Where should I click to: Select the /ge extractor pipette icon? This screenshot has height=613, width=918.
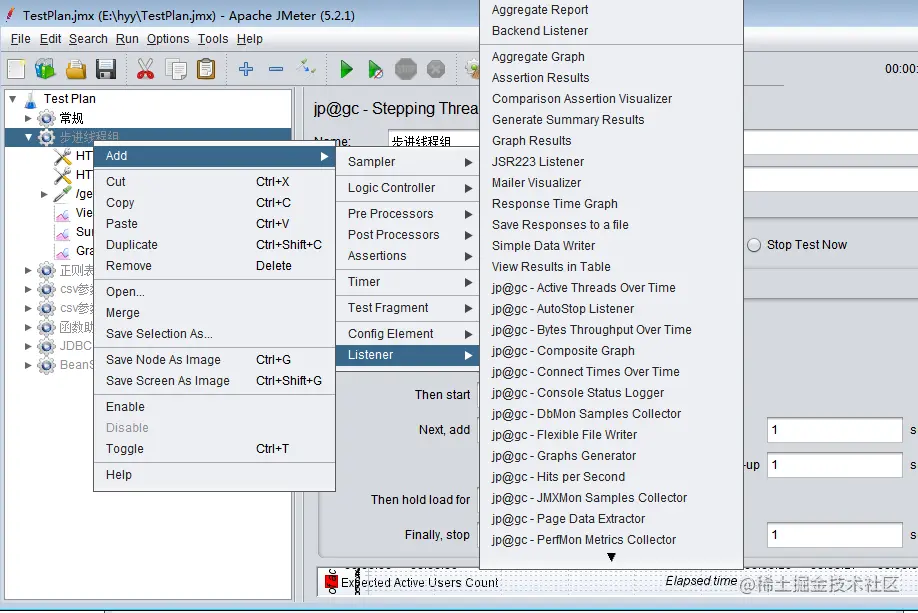[63, 194]
